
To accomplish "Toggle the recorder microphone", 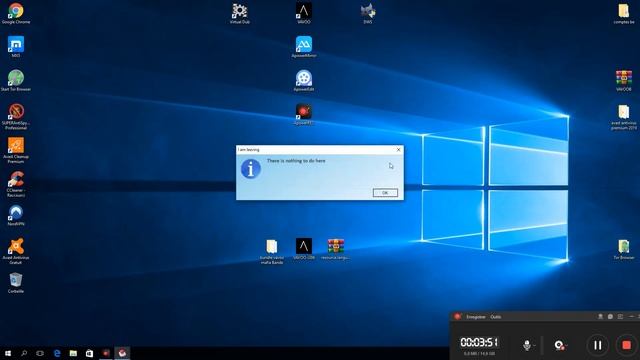I will tap(527, 345).
